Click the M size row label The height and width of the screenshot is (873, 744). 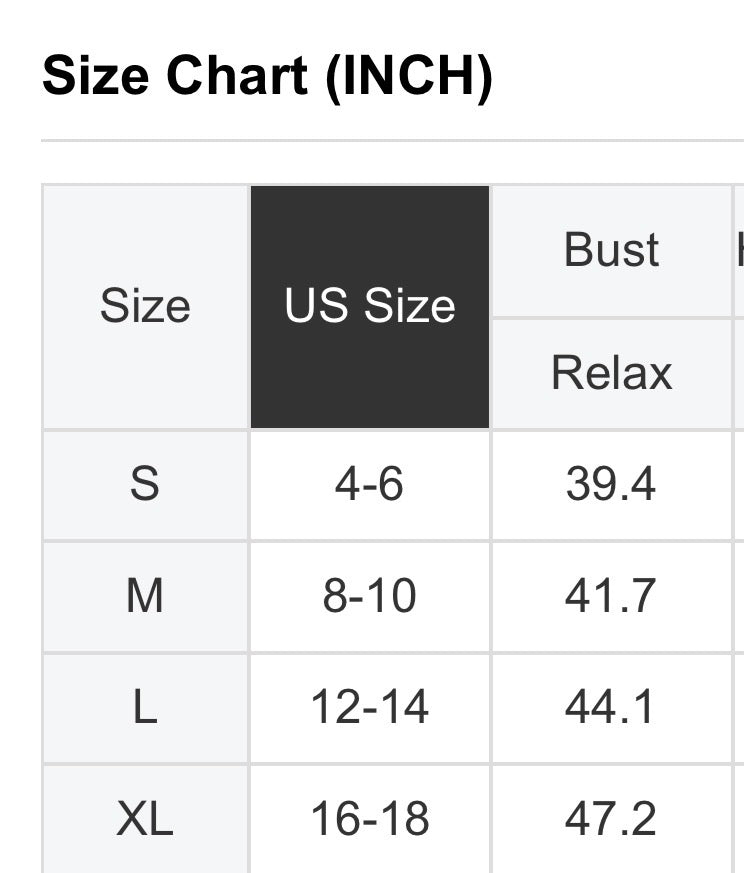click(x=145, y=597)
